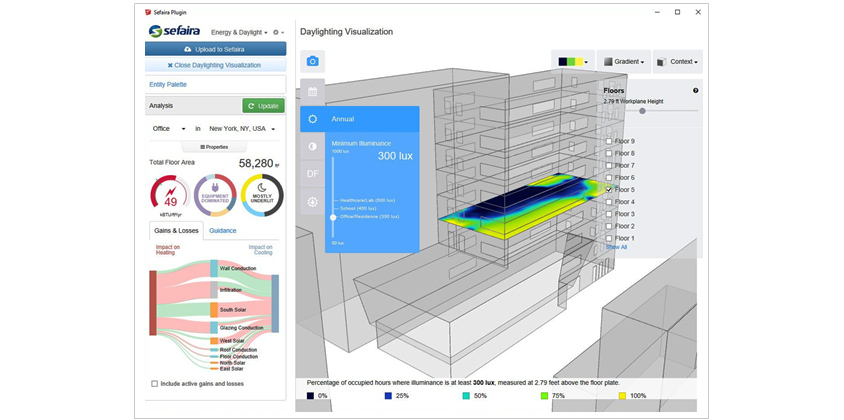
Task: Tick the Floor 3 checkbox
Action: [x=609, y=214]
